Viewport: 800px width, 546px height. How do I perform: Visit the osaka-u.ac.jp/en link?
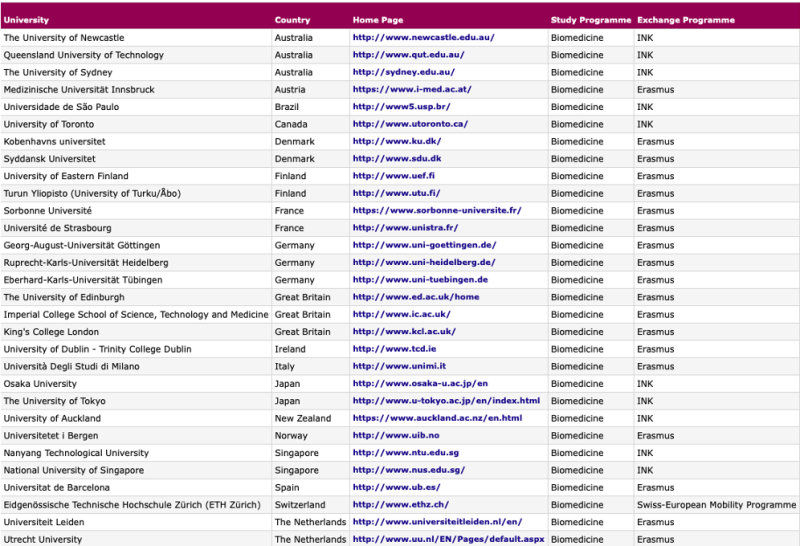(420, 383)
